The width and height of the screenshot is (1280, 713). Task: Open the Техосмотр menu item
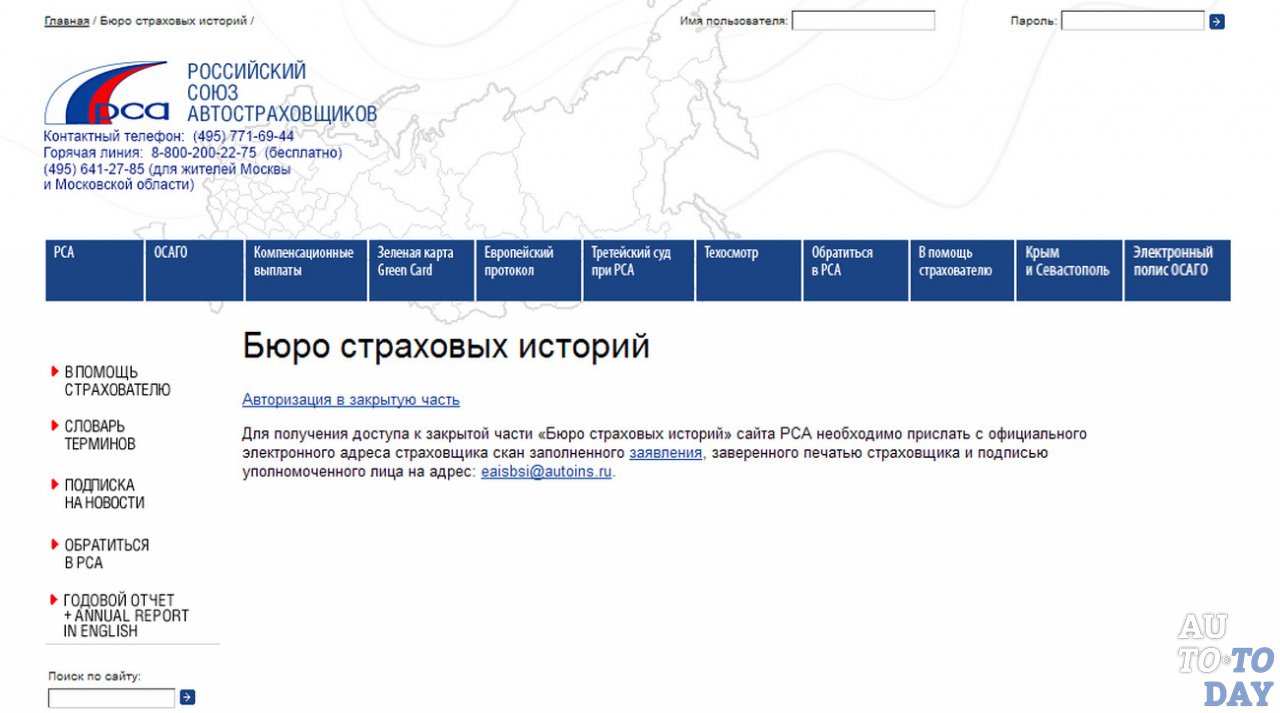click(749, 270)
